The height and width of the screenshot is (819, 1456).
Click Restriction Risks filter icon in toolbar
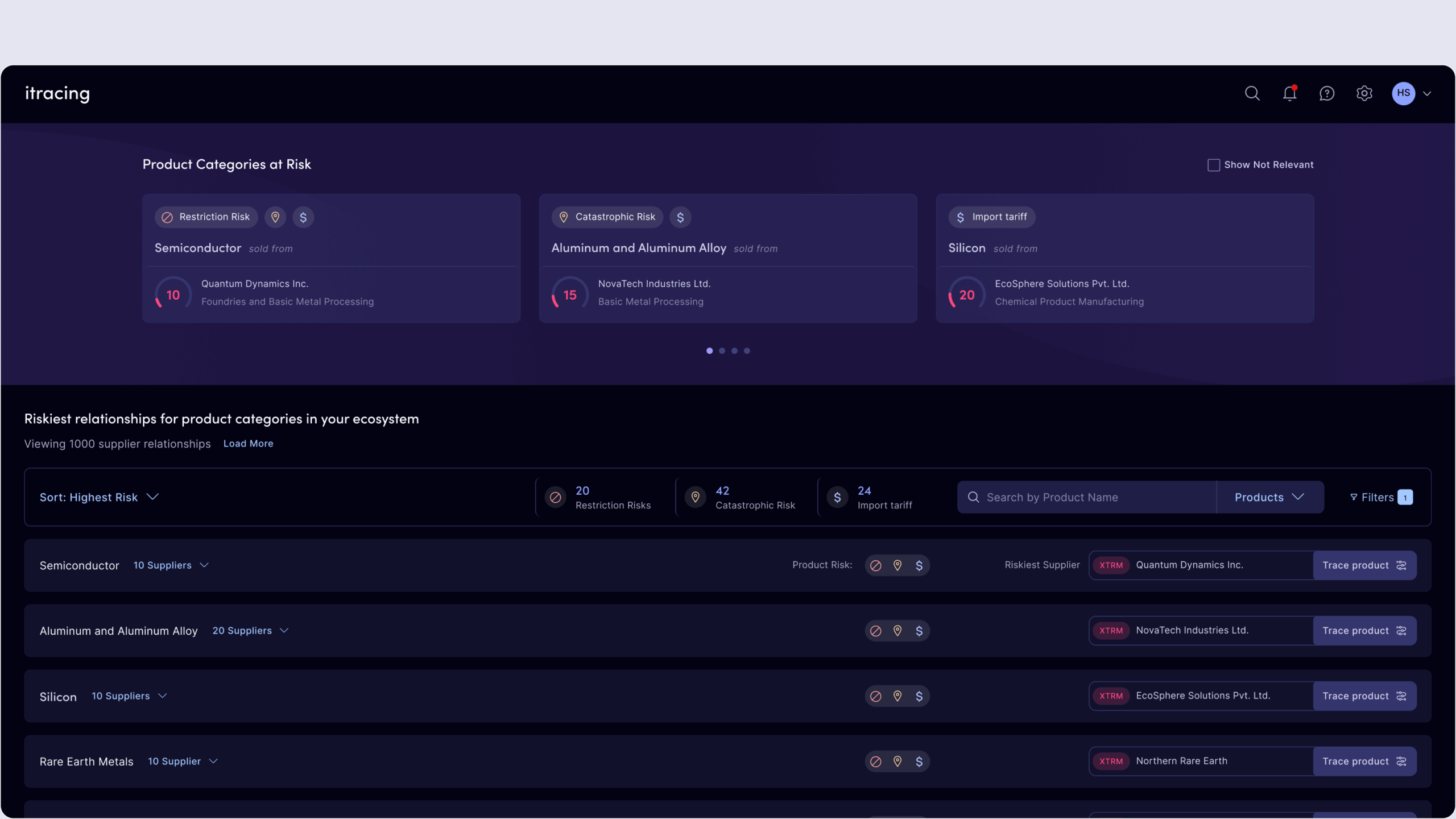tap(555, 497)
